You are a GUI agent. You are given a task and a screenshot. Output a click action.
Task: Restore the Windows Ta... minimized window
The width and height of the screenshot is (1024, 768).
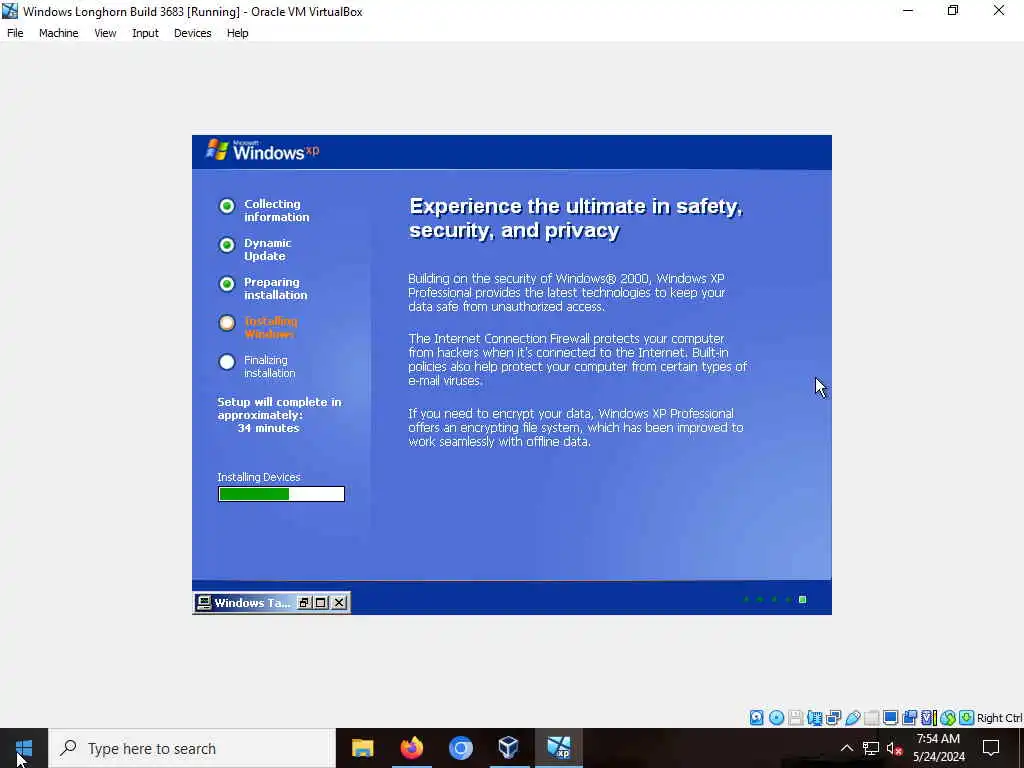tap(304, 603)
